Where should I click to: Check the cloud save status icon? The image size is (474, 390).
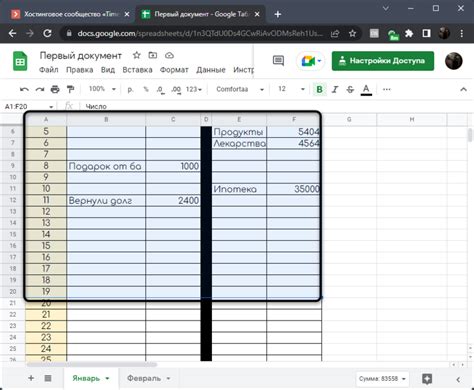(169, 55)
